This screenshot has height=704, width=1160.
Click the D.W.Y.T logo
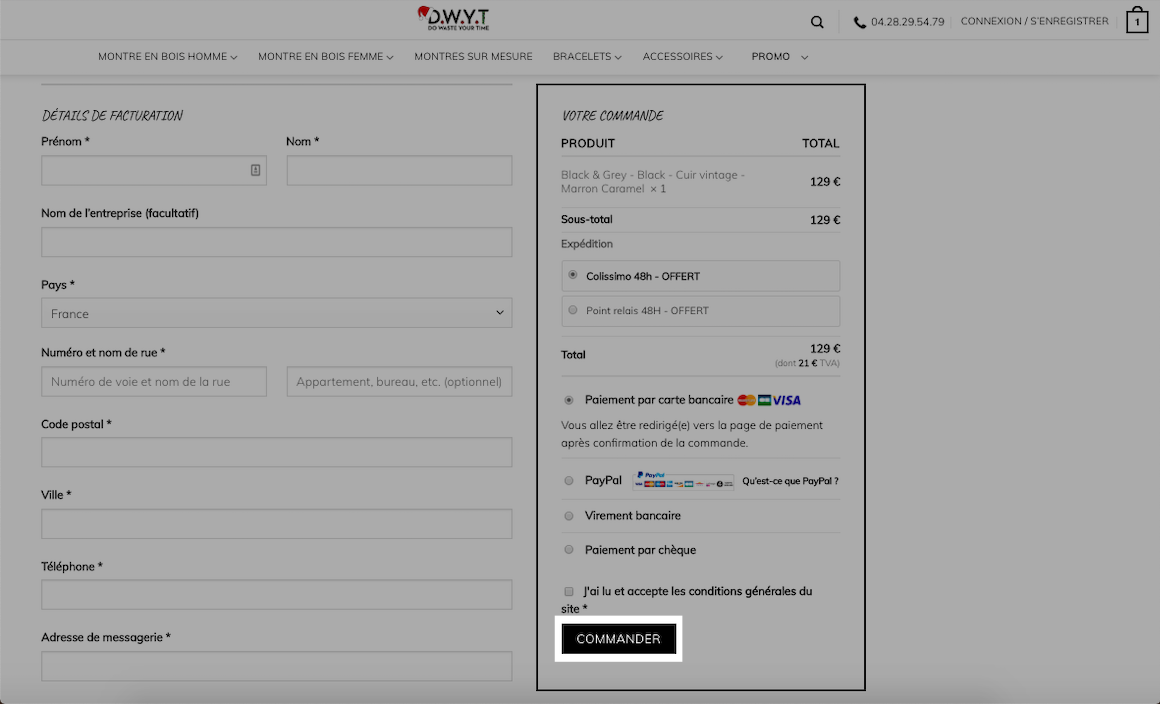(453, 18)
